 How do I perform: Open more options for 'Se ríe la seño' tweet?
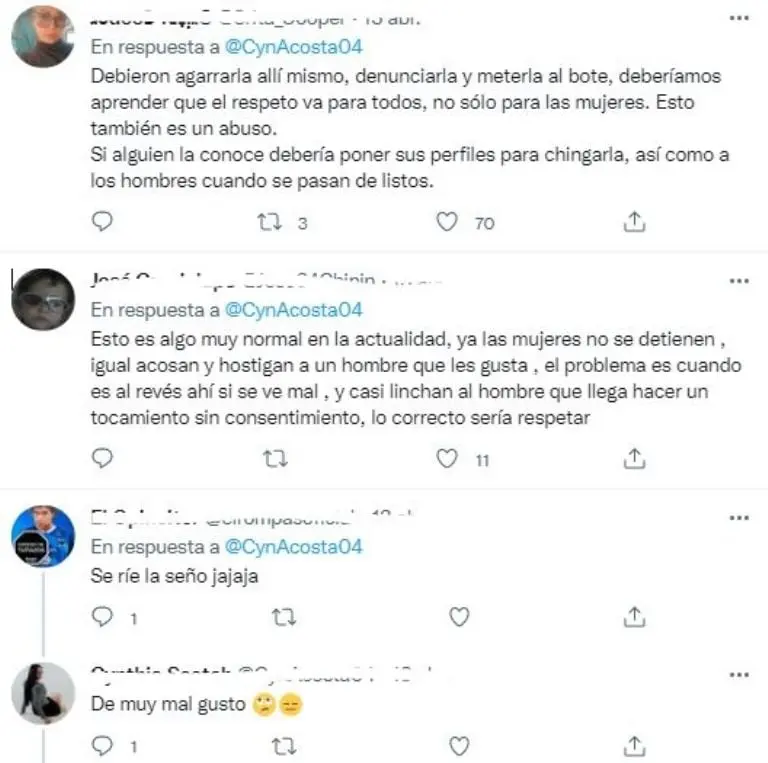(739, 518)
